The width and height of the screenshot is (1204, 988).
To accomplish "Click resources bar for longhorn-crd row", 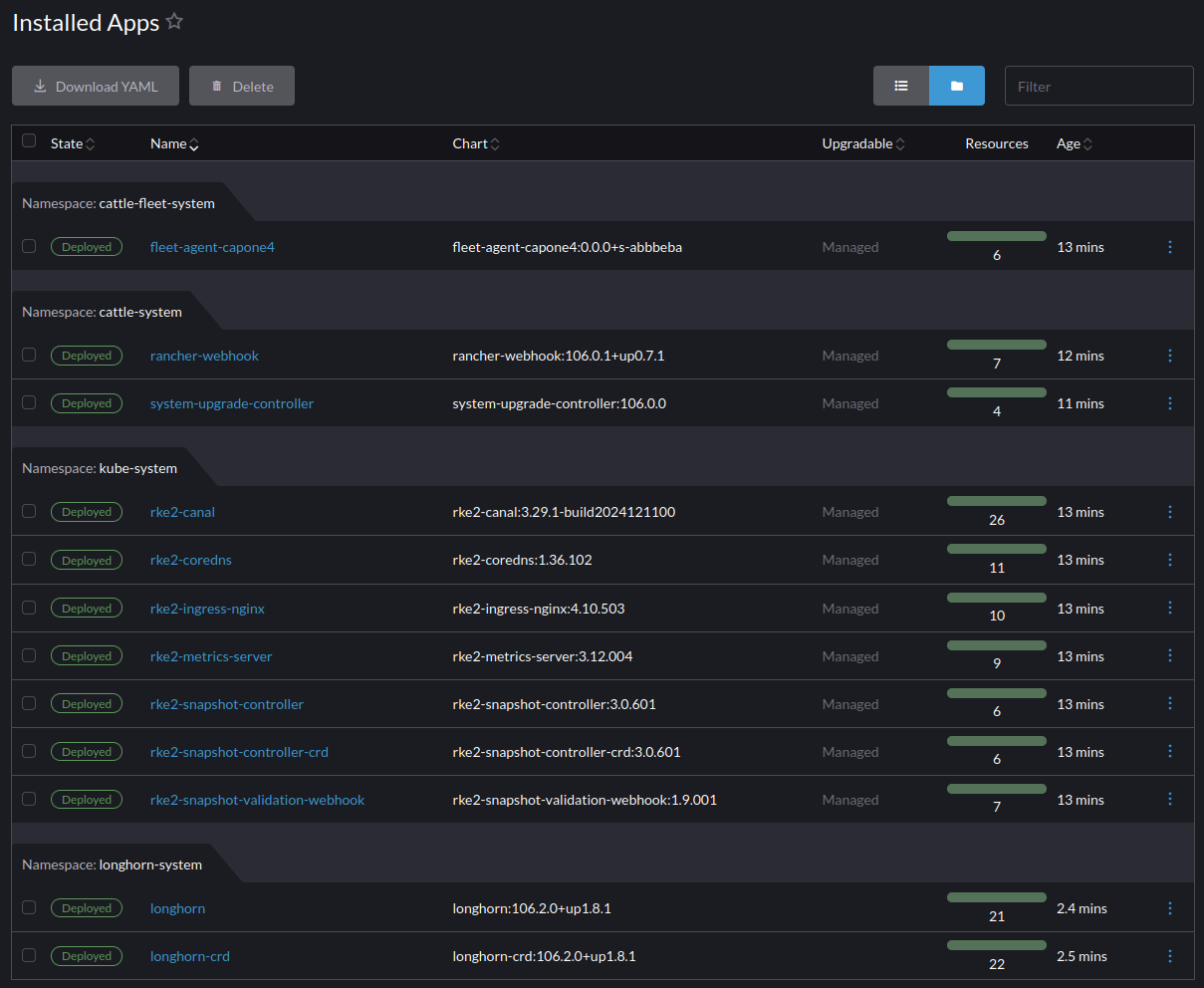I will click(x=997, y=945).
